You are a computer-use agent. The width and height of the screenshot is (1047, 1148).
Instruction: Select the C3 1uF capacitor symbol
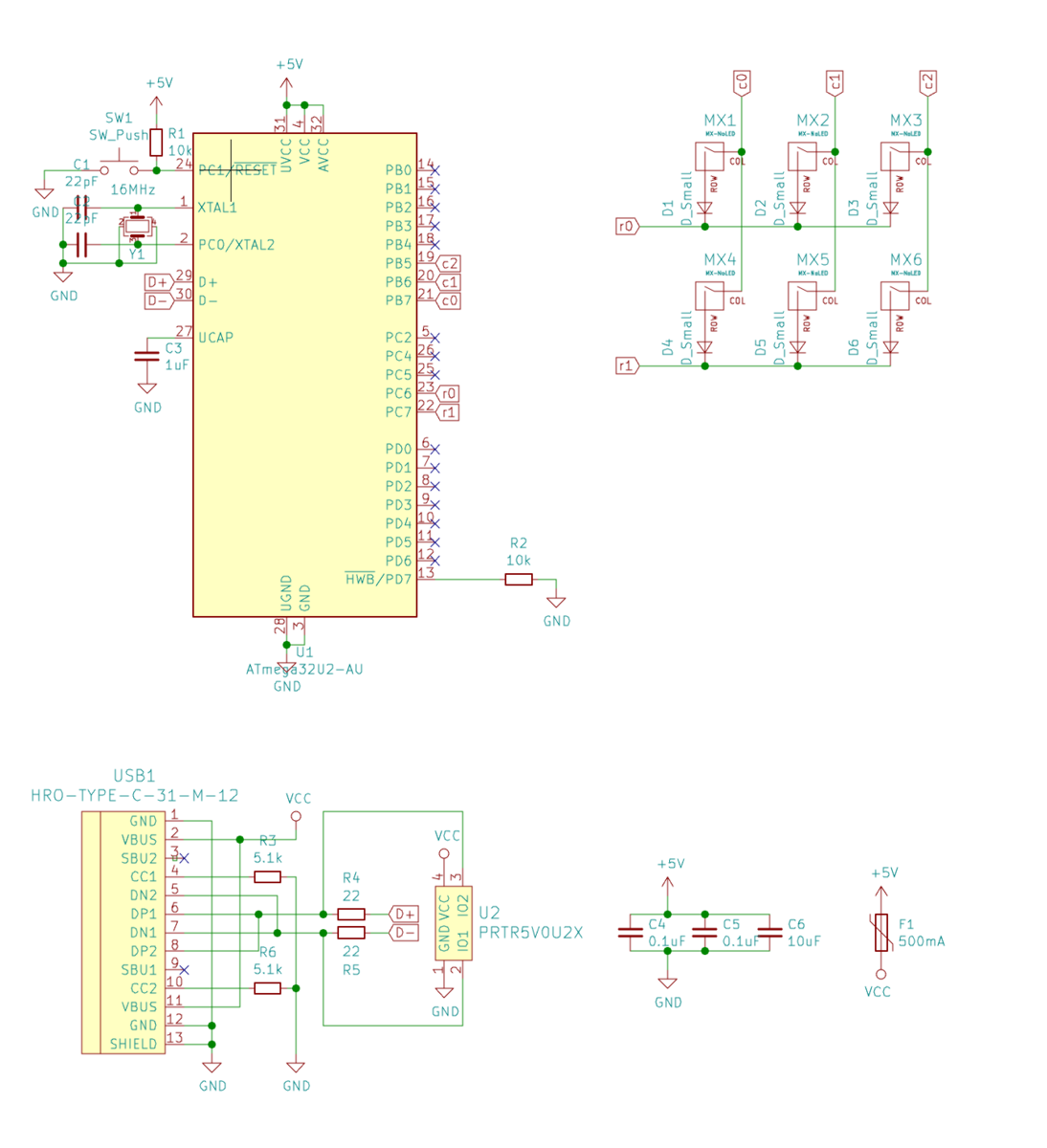(146, 355)
